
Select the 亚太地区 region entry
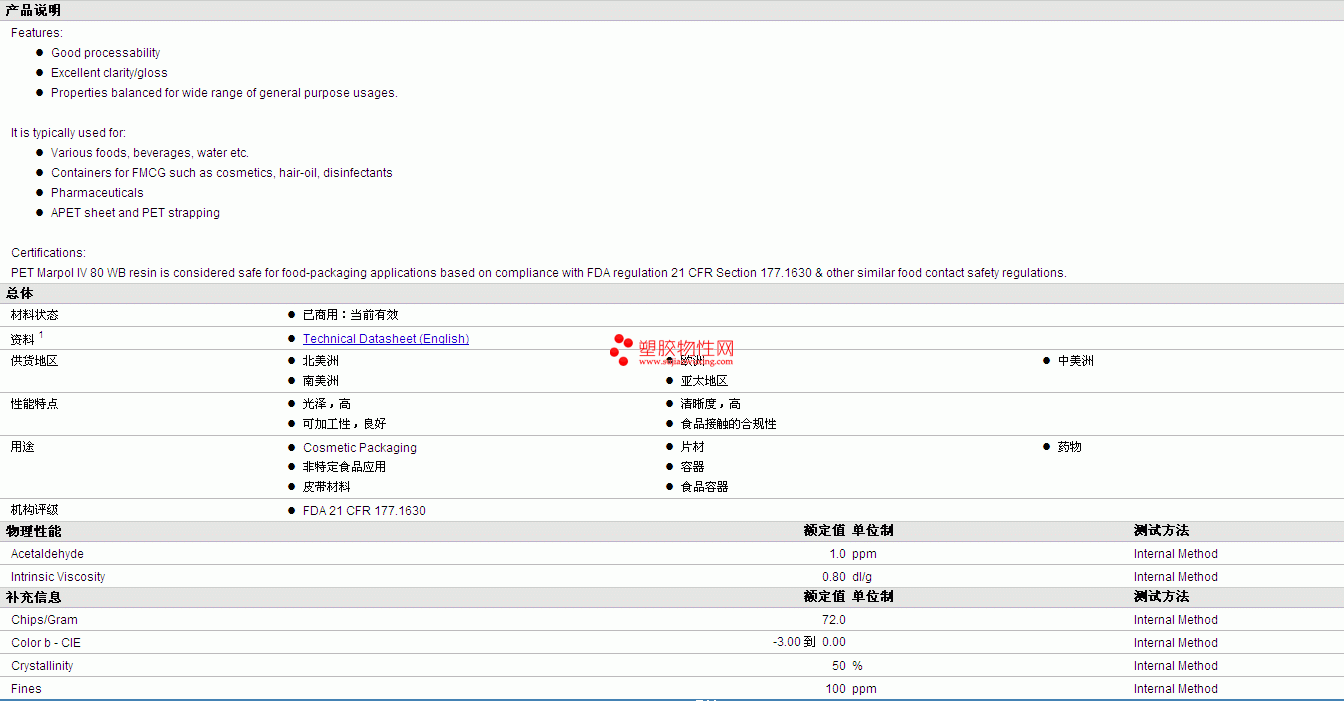coord(704,381)
